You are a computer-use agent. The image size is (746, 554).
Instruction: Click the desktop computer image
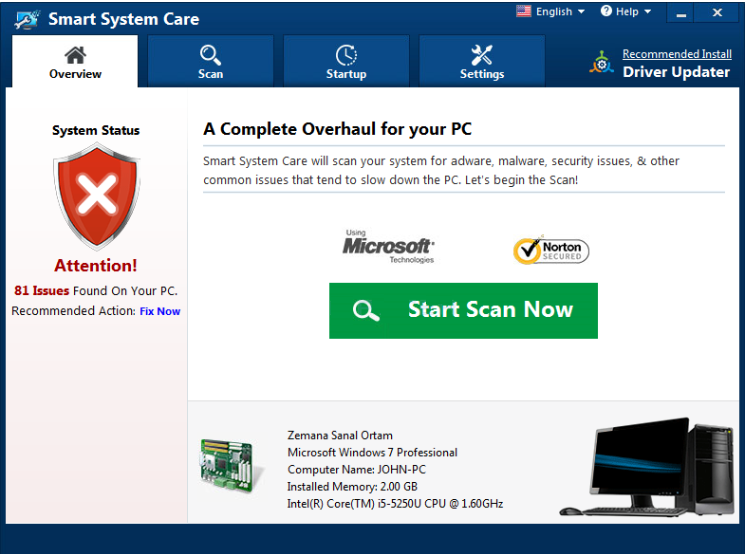click(648, 467)
